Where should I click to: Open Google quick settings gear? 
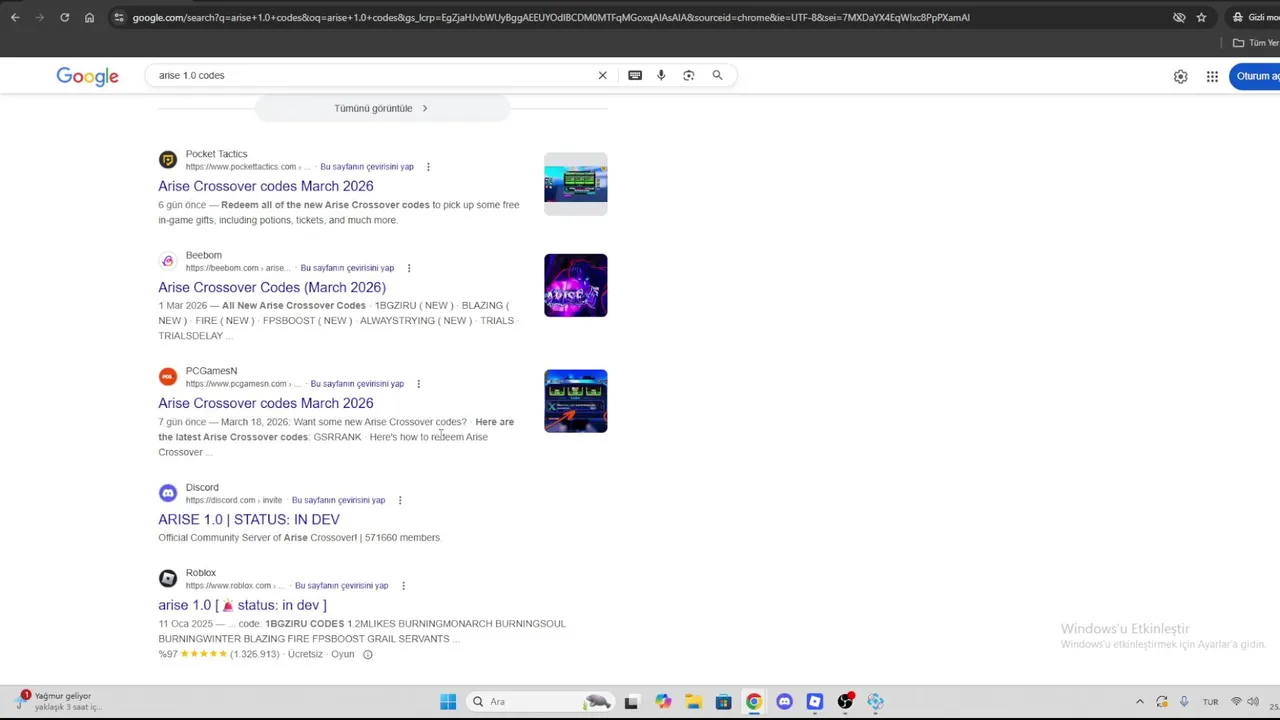click(1181, 76)
